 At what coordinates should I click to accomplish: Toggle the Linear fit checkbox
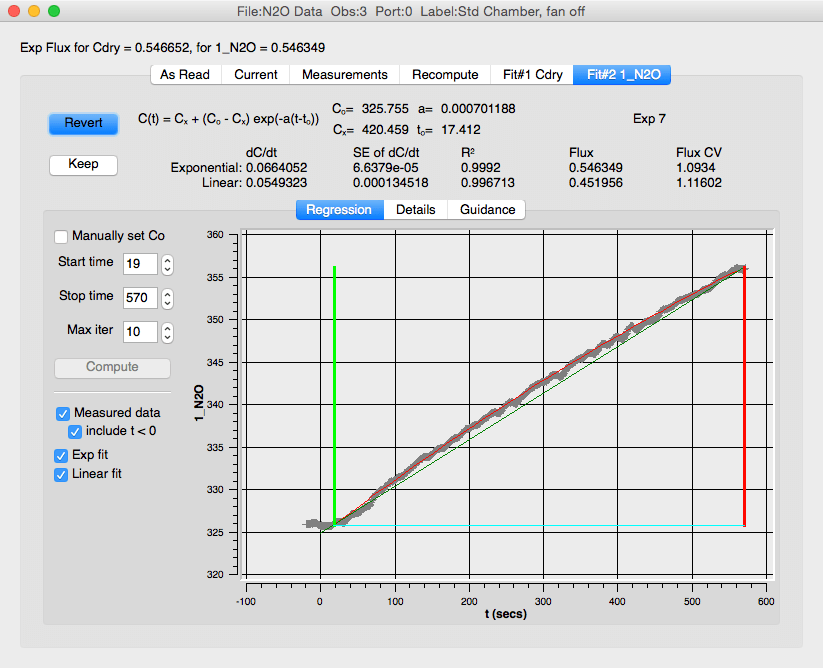63,474
